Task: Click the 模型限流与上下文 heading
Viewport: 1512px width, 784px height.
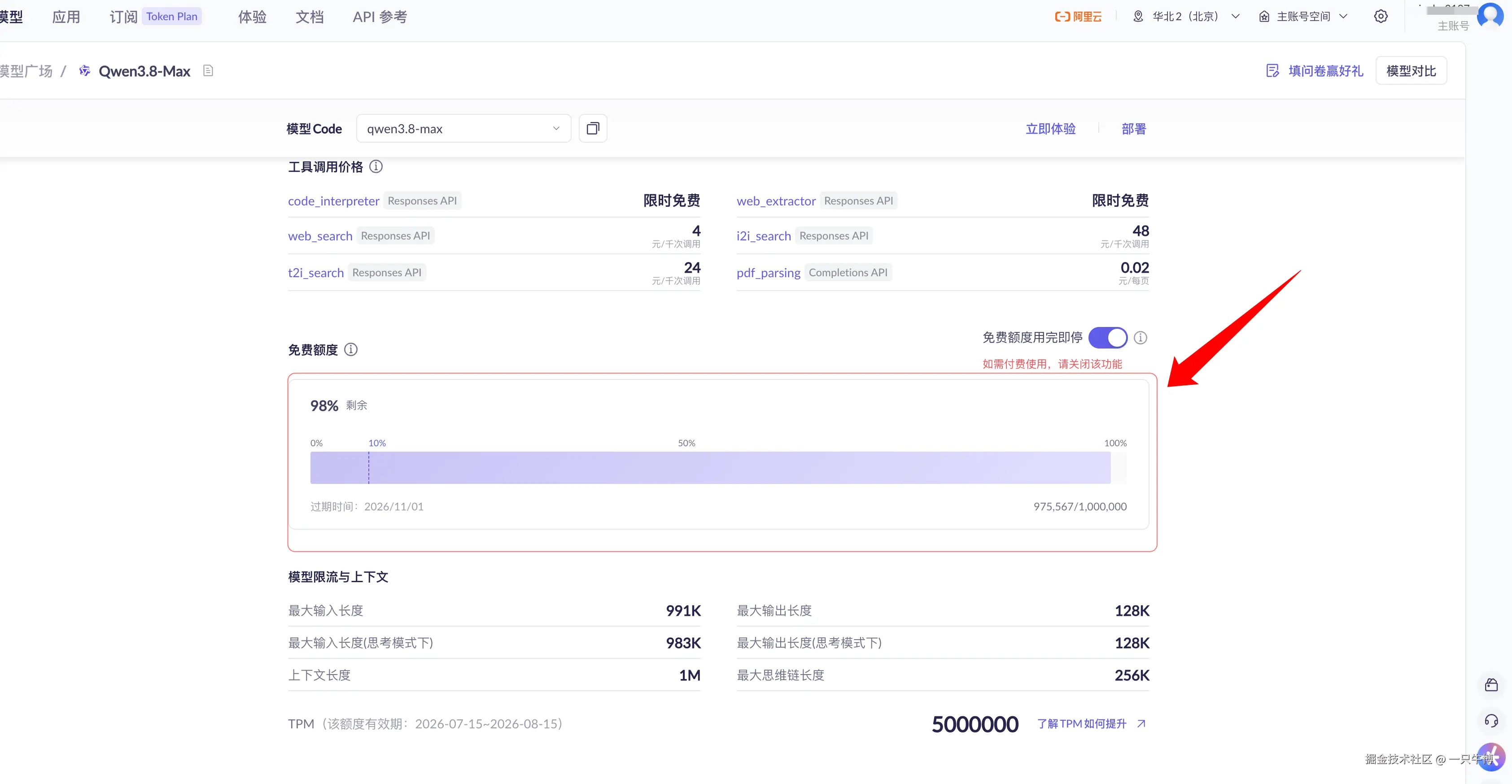Action: [338, 577]
